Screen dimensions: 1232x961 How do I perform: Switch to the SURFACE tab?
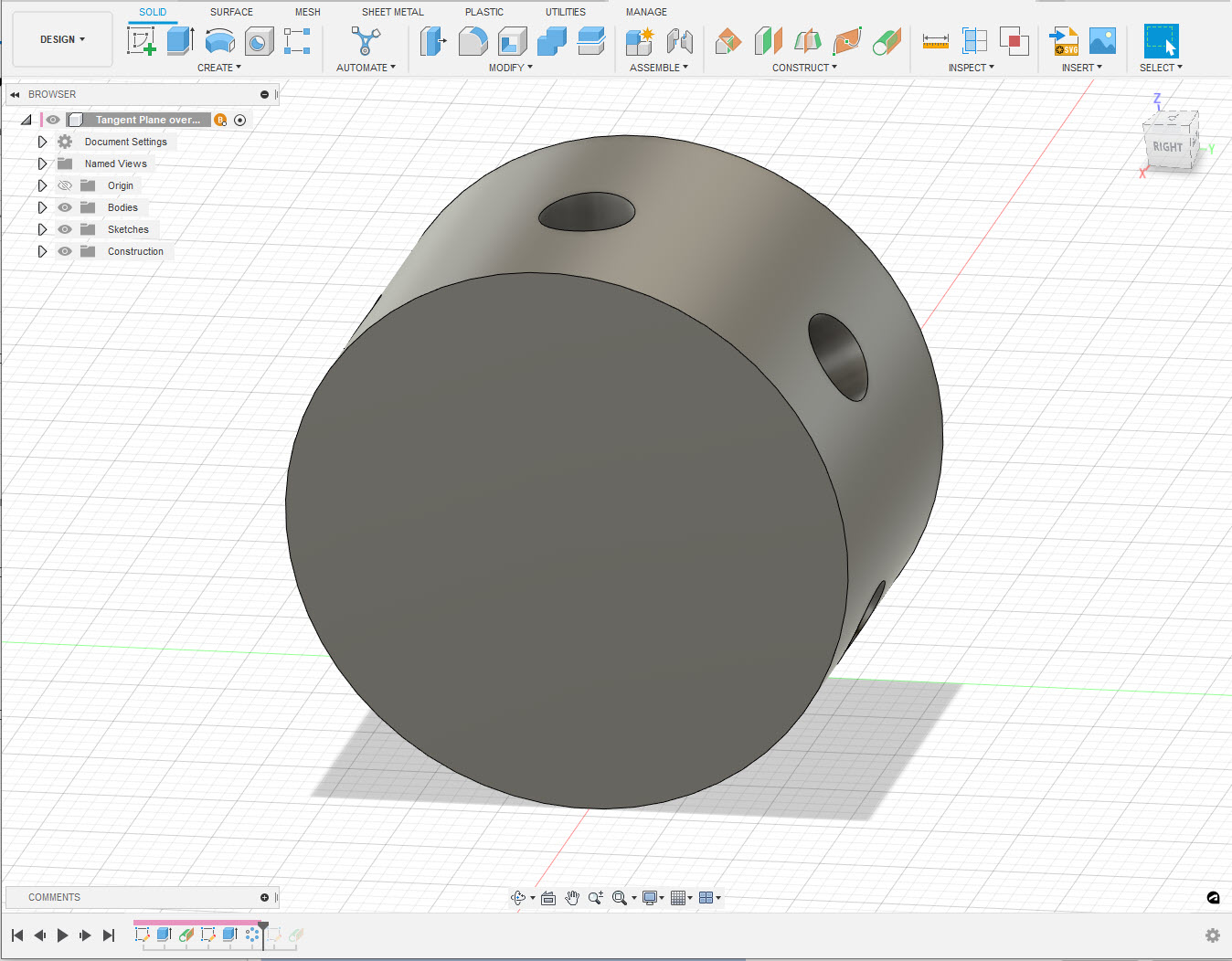pos(230,12)
